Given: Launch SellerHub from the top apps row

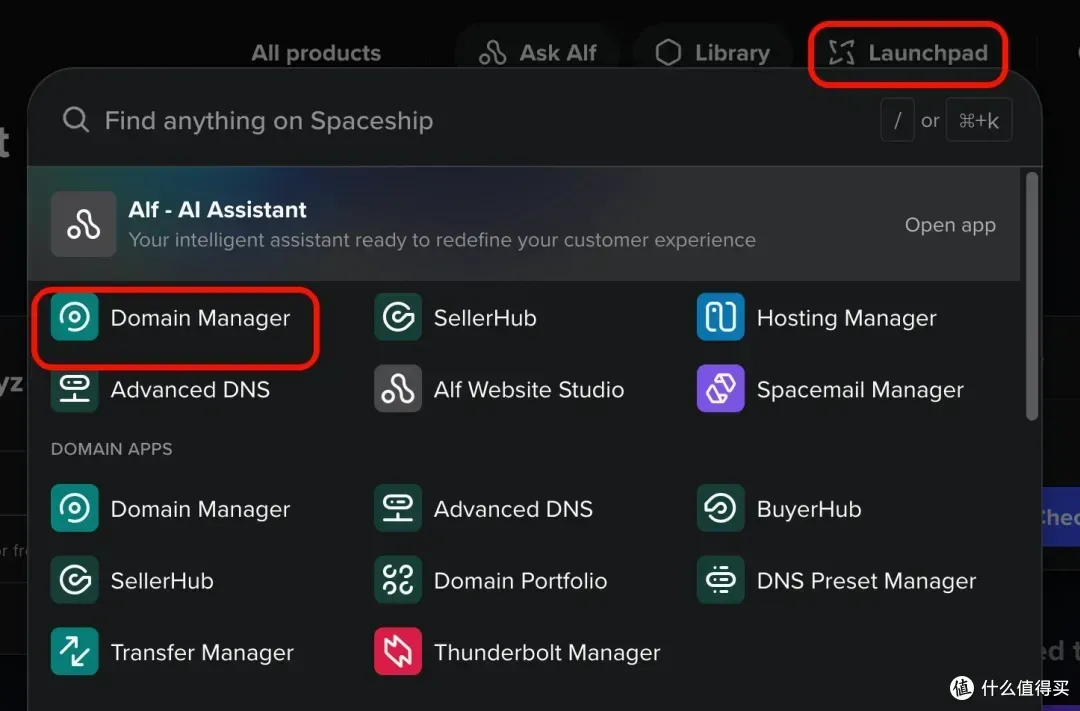Looking at the screenshot, I should pos(398,318).
